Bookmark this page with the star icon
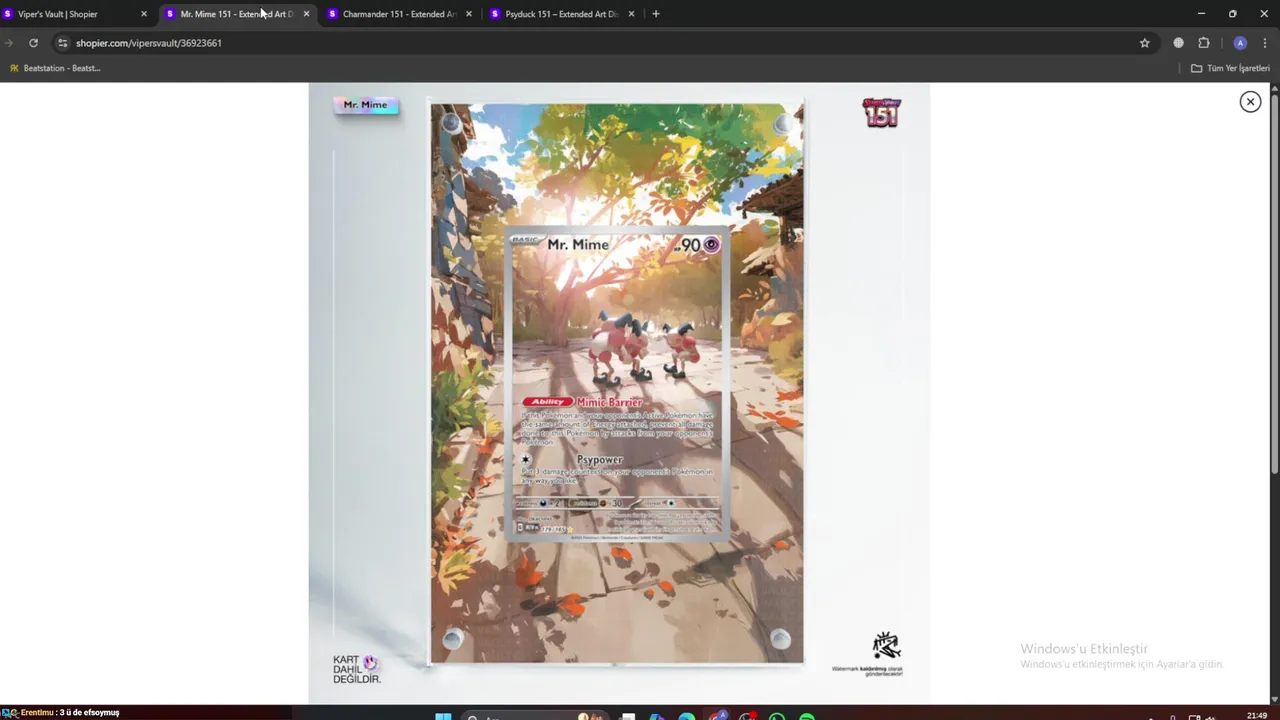The width and height of the screenshot is (1280, 720). [1144, 43]
